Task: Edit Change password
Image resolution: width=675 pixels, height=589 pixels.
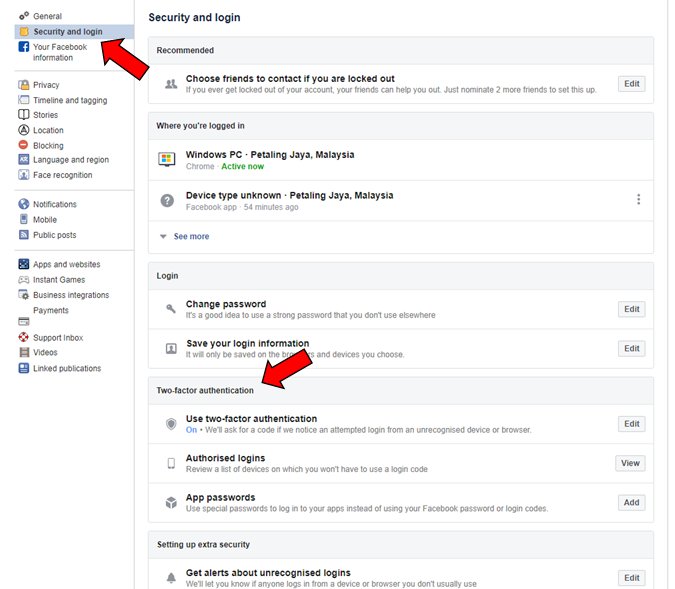Action: tap(632, 309)
